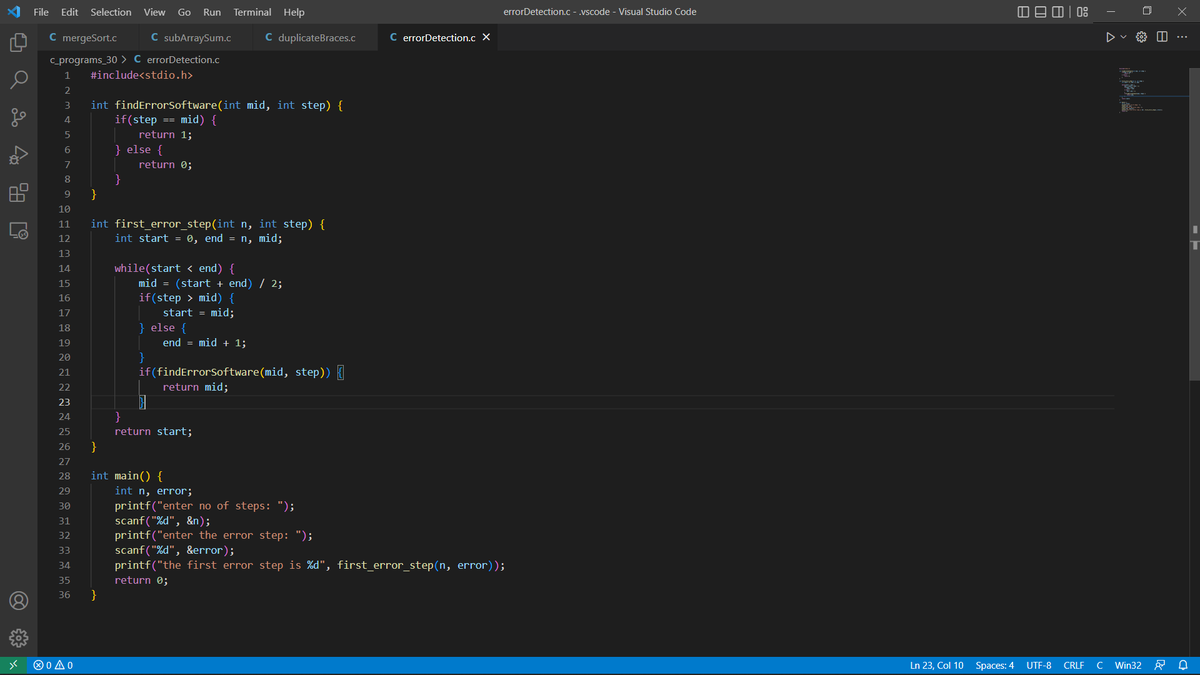Open the Customize Layout control

(1081, 11)
